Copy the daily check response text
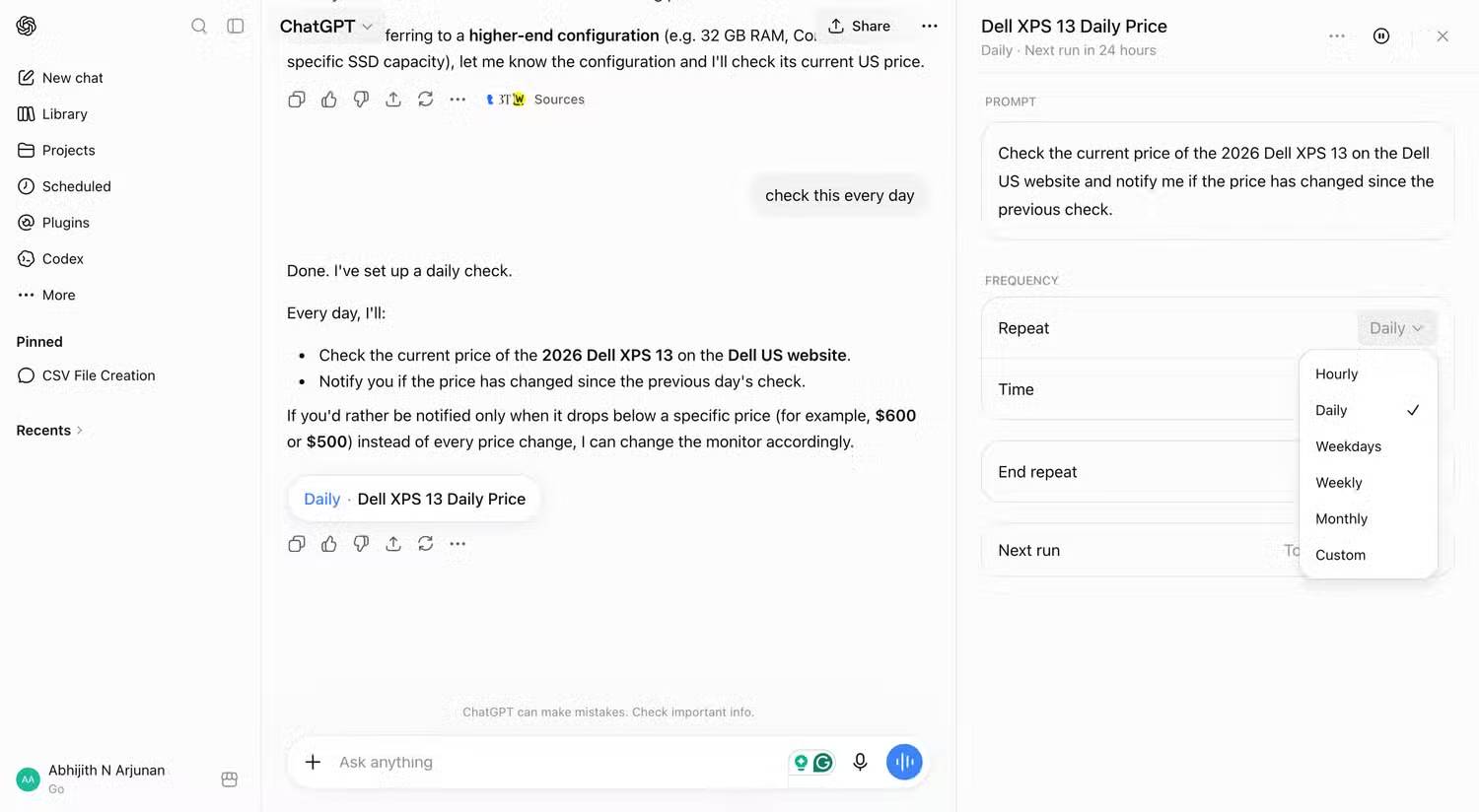The width and height of the screenshot is (1479, 812). (297, 544)
